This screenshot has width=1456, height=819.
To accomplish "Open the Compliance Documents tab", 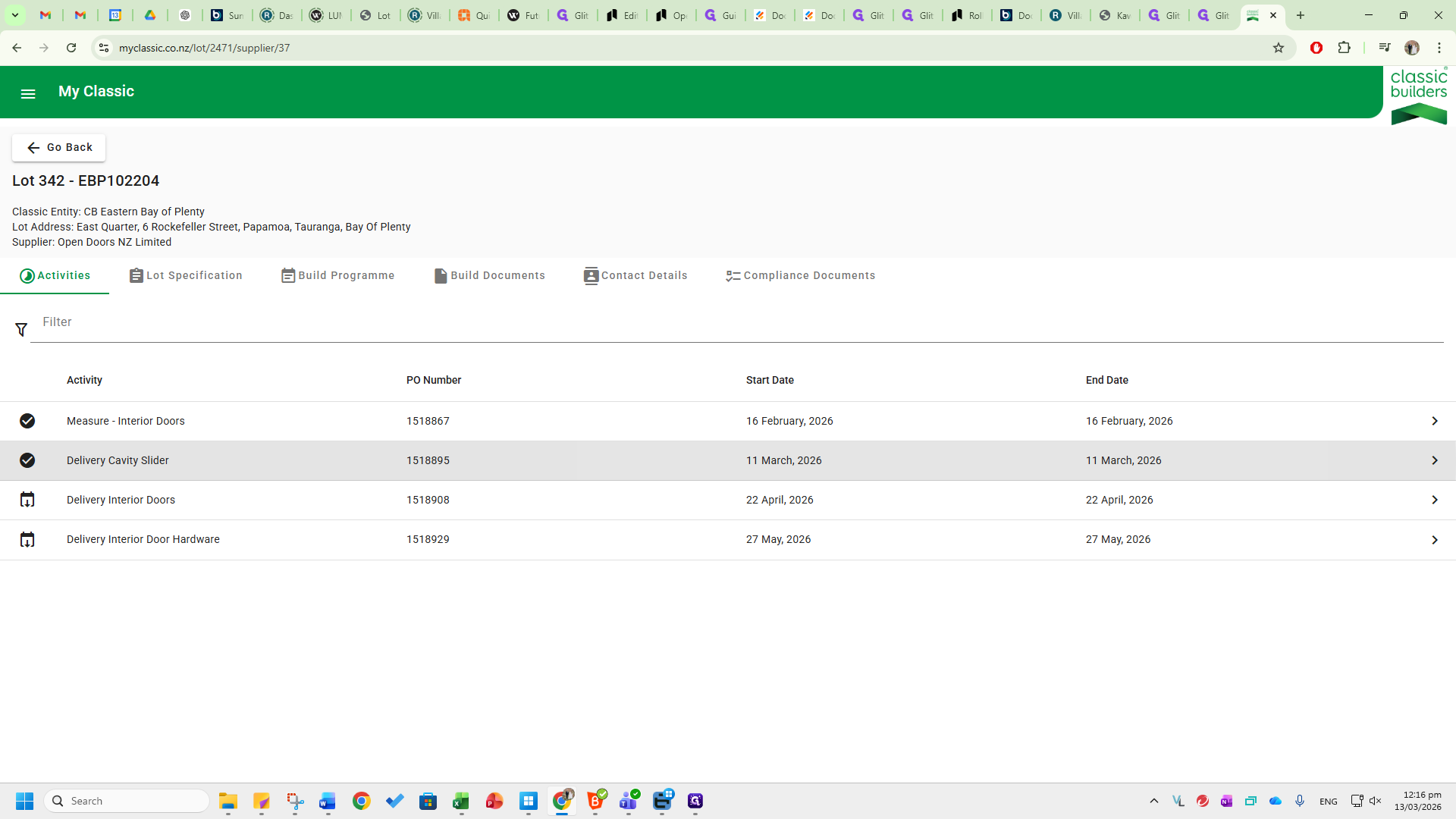I will tap(808, 276).
